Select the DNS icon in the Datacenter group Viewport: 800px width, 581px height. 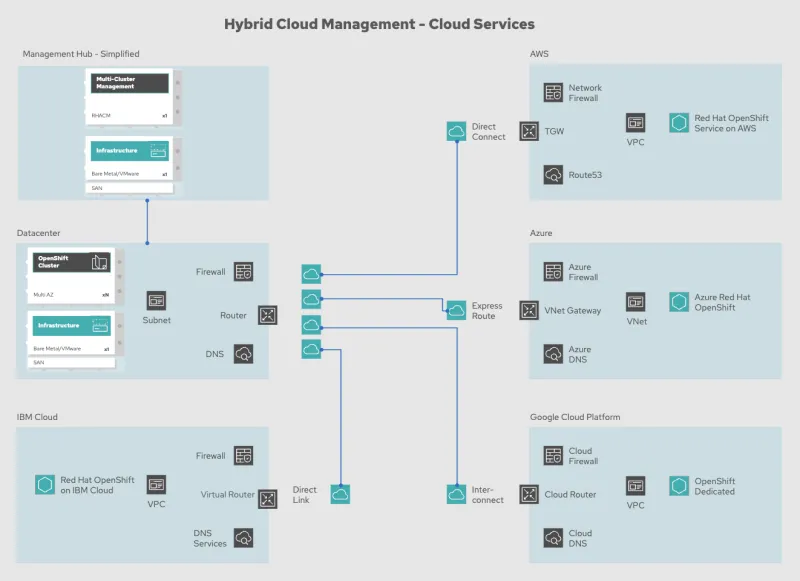tap(245, 354)
